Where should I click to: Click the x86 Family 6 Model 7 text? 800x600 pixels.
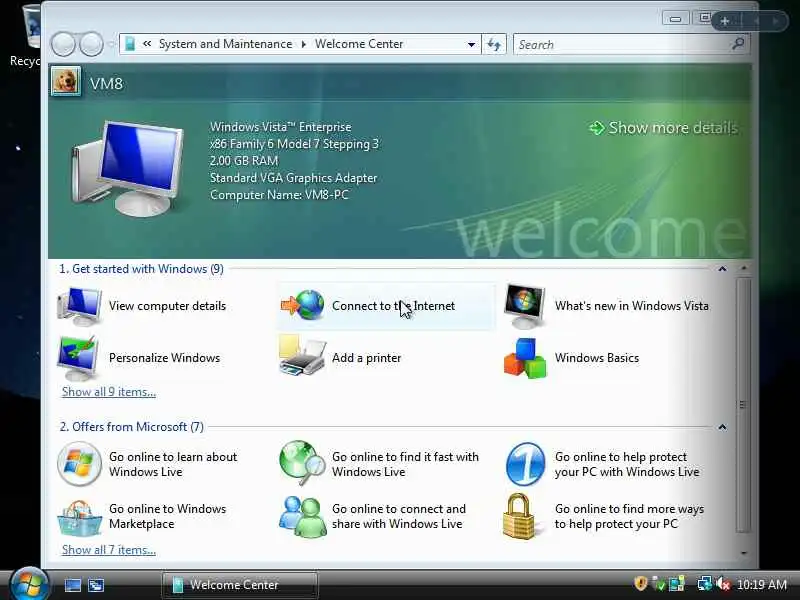click(x=294, y=144)
